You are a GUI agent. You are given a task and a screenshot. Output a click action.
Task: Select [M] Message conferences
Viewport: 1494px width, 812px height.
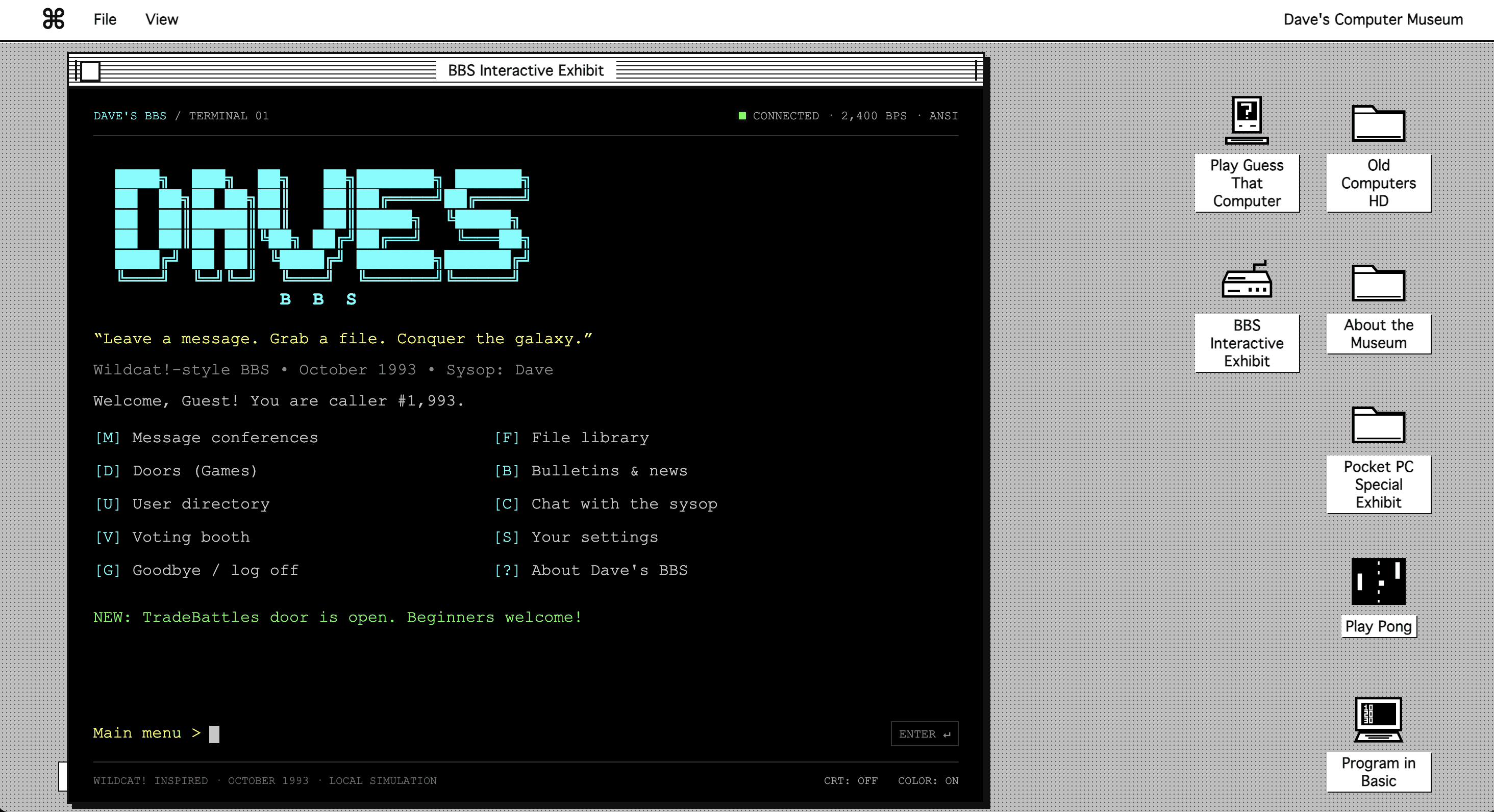(206, 438)
